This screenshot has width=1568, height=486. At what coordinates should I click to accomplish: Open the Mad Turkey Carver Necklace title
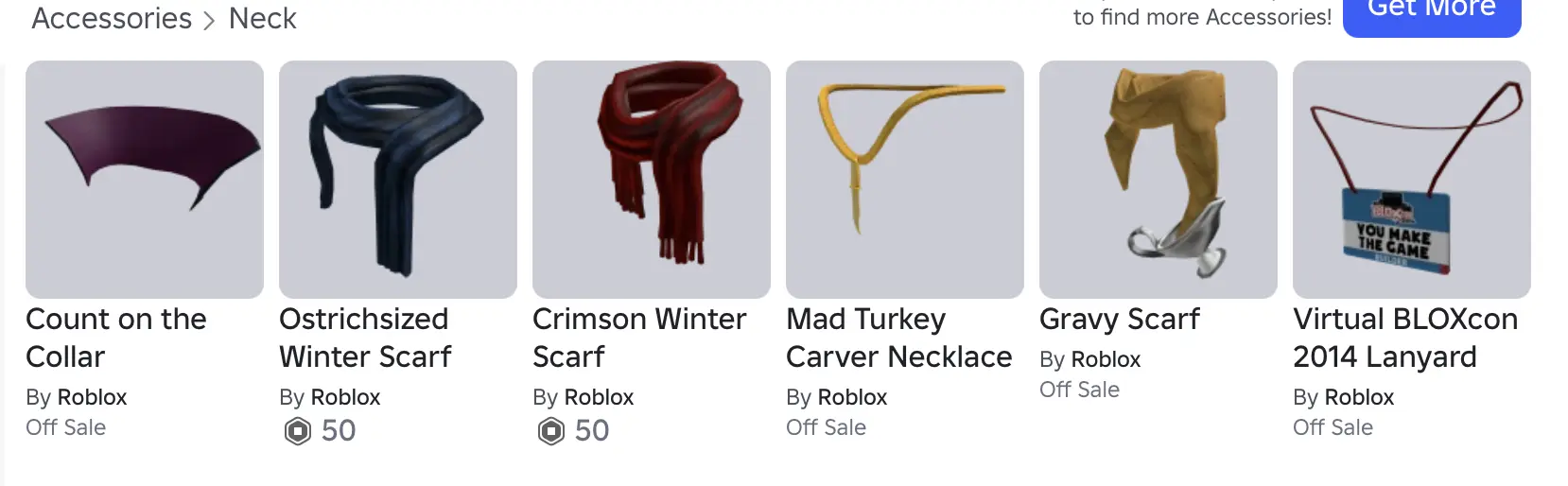[x=899, y=338]
